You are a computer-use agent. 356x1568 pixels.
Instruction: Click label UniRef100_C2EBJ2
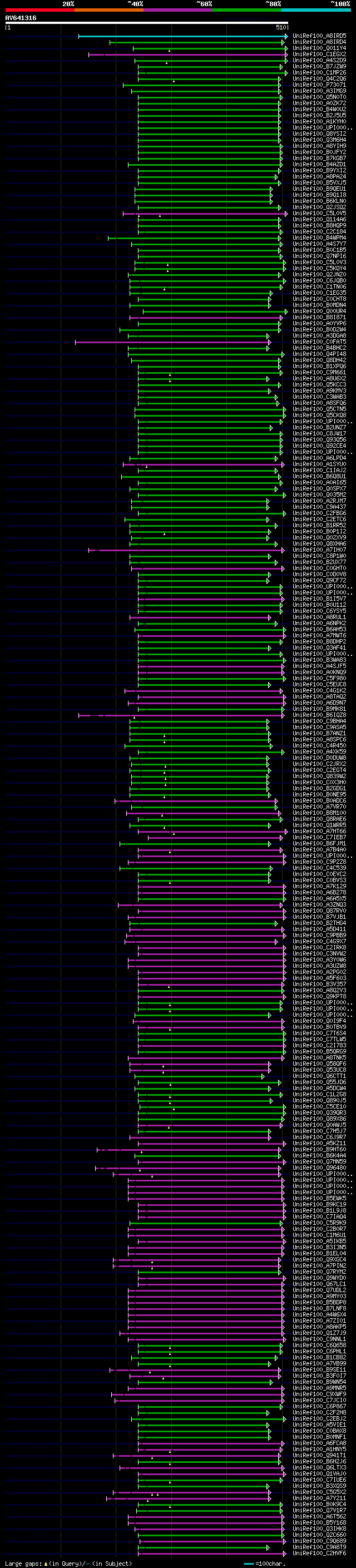pyautogui.click(x=319, y=1418)
